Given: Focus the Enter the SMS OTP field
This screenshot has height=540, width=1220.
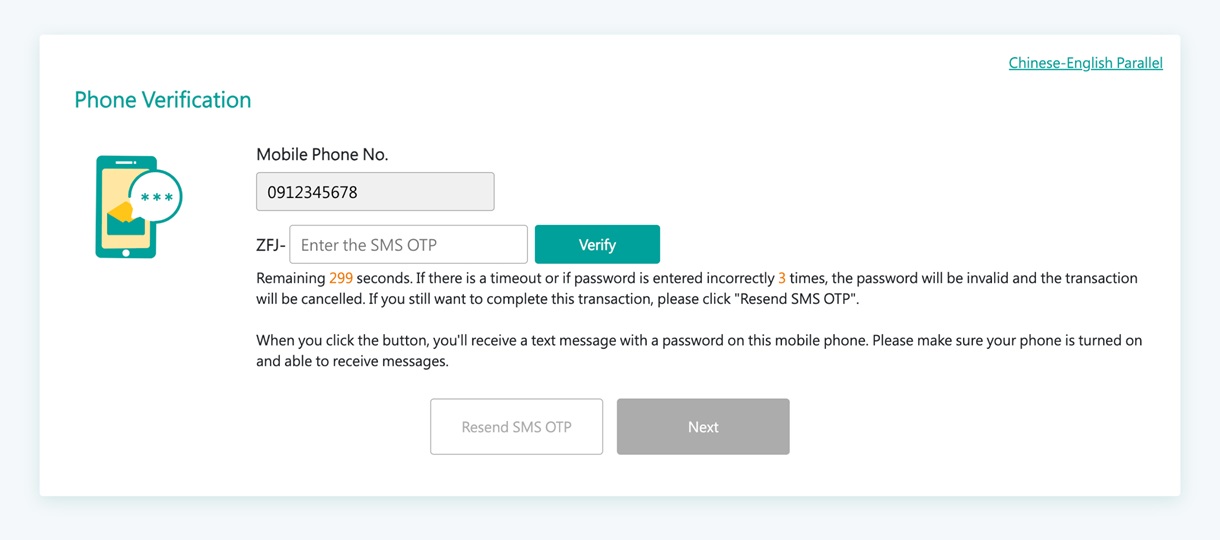Looking at the screenshot, I should (408, 244).
